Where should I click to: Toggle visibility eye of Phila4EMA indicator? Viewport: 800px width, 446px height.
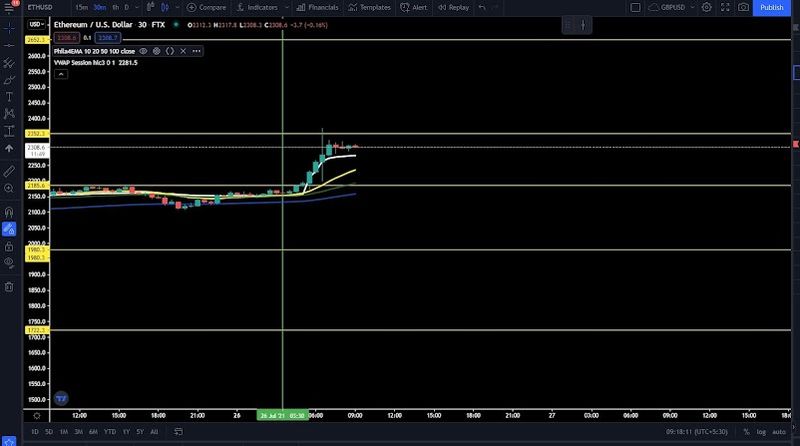[x=143, y=51]
